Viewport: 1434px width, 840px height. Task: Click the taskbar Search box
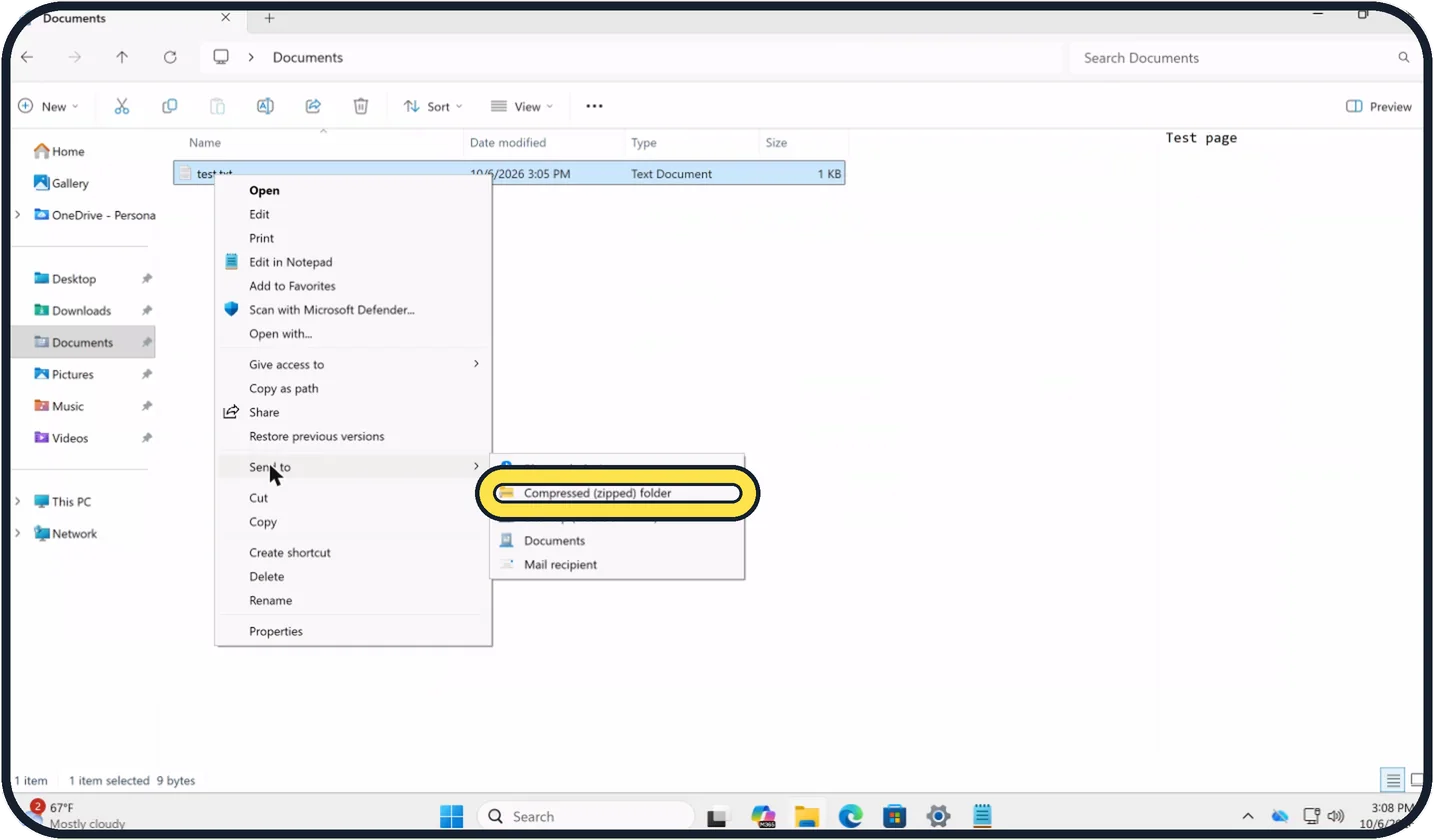585,816
